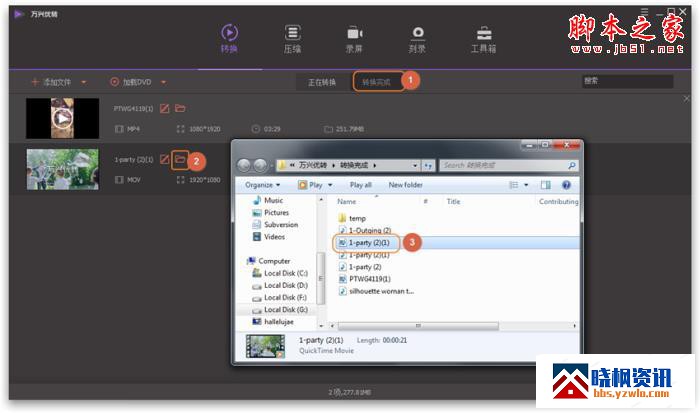Expand the Play dropdown arrow

coord(330,185)
